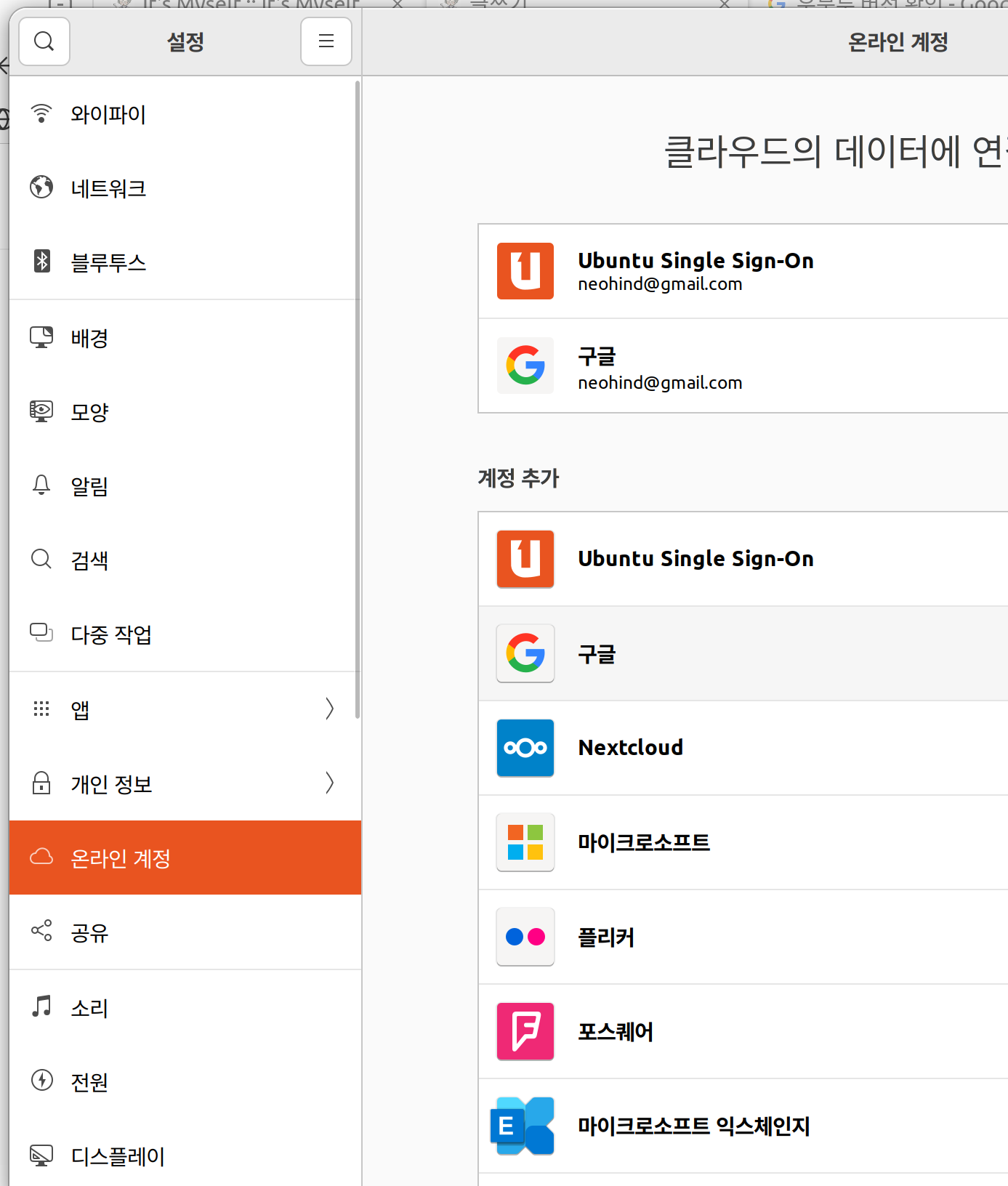
Task: Add a 포스퀘어 account
Action: tap(743, 1031)
